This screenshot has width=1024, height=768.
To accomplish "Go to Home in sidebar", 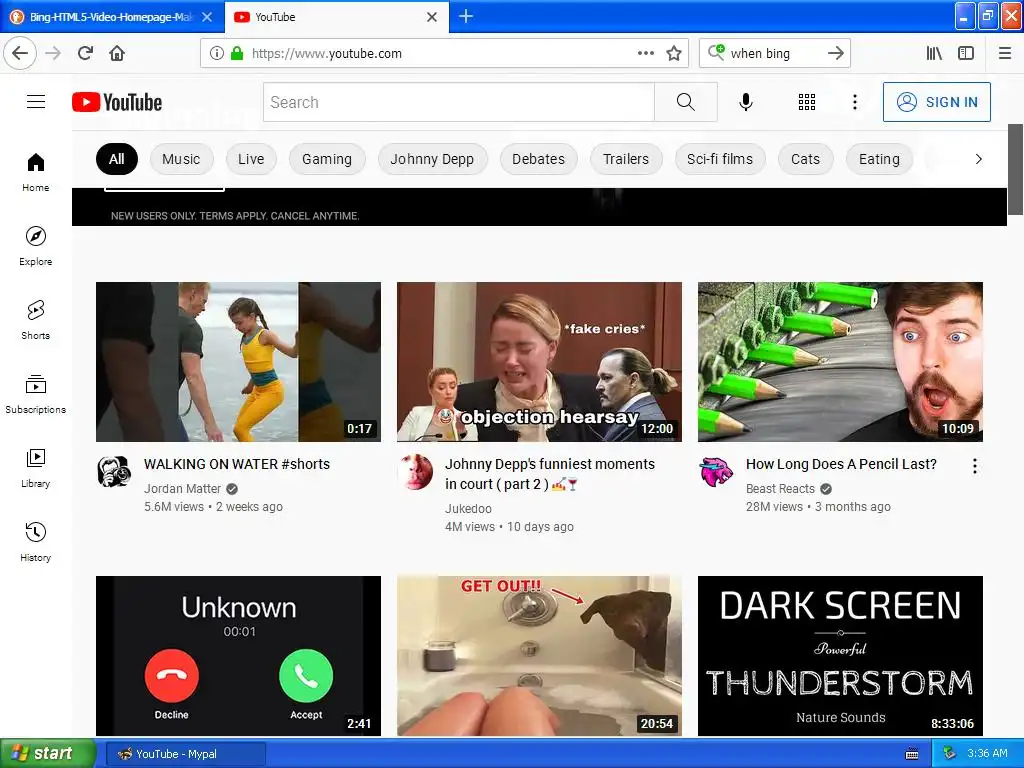I will (x=36, y=172).
